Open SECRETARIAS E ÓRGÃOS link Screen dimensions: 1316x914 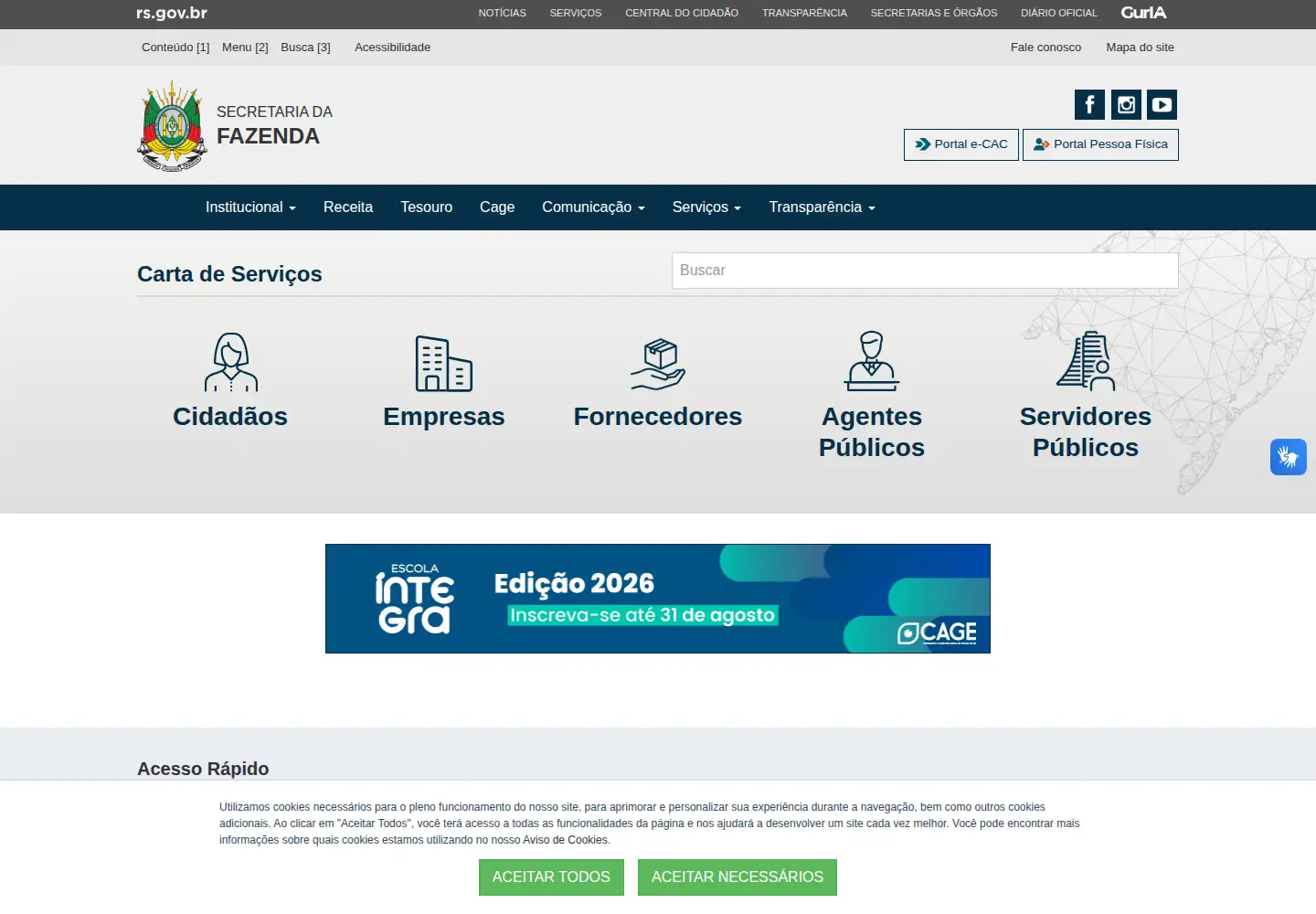pos(934,13)
